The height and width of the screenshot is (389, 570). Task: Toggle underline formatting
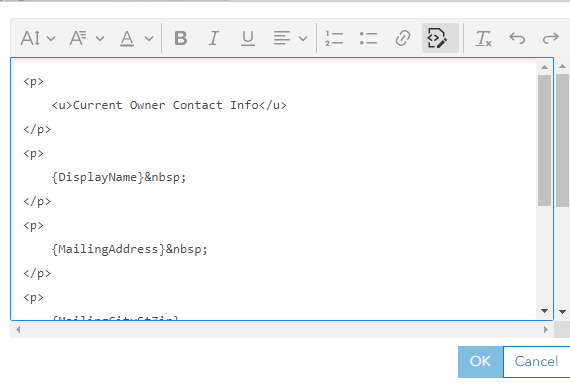248,38
